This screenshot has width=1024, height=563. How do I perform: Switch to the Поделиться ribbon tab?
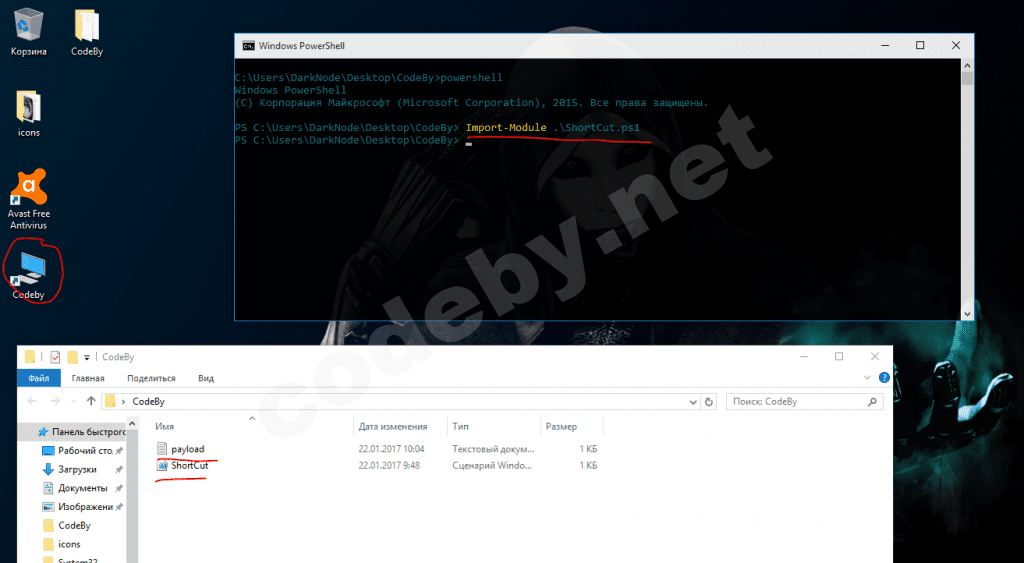(152, 378)
